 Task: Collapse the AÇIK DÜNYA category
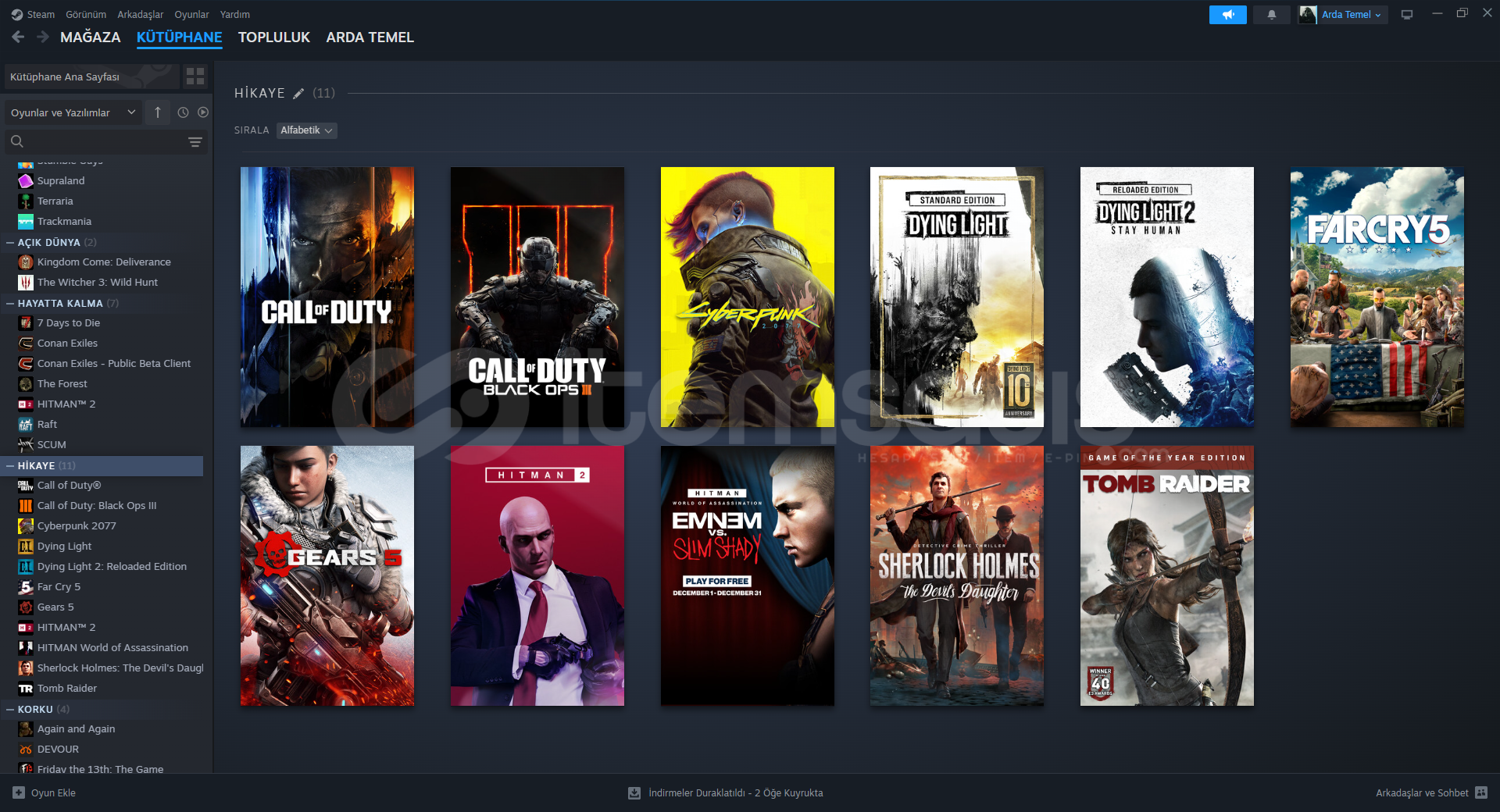(10, 242)
